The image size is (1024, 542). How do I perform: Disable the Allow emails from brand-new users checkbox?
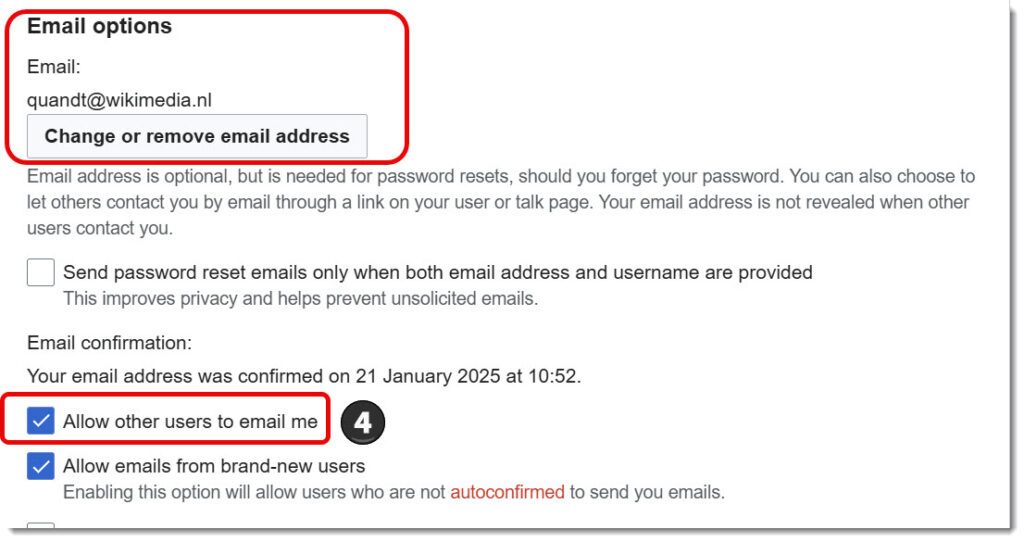tap(40, 466)
